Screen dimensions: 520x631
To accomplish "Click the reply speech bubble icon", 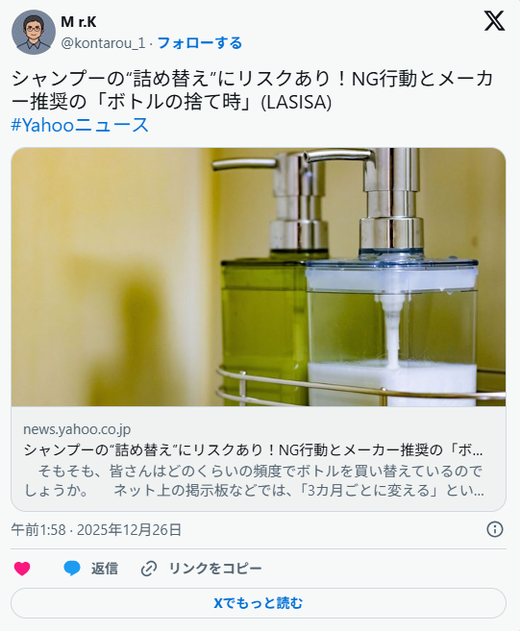I will (72, 569).
